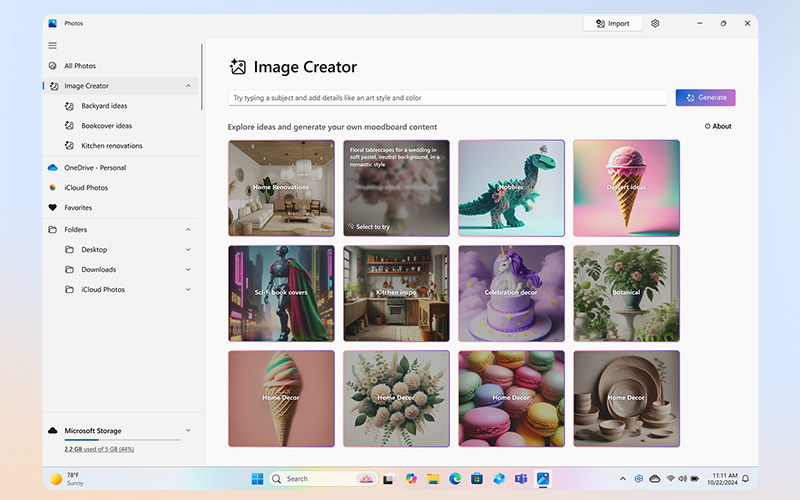Open OneDrive - Personal
This screenshot has height=500, width=800.
pos(95,167)
